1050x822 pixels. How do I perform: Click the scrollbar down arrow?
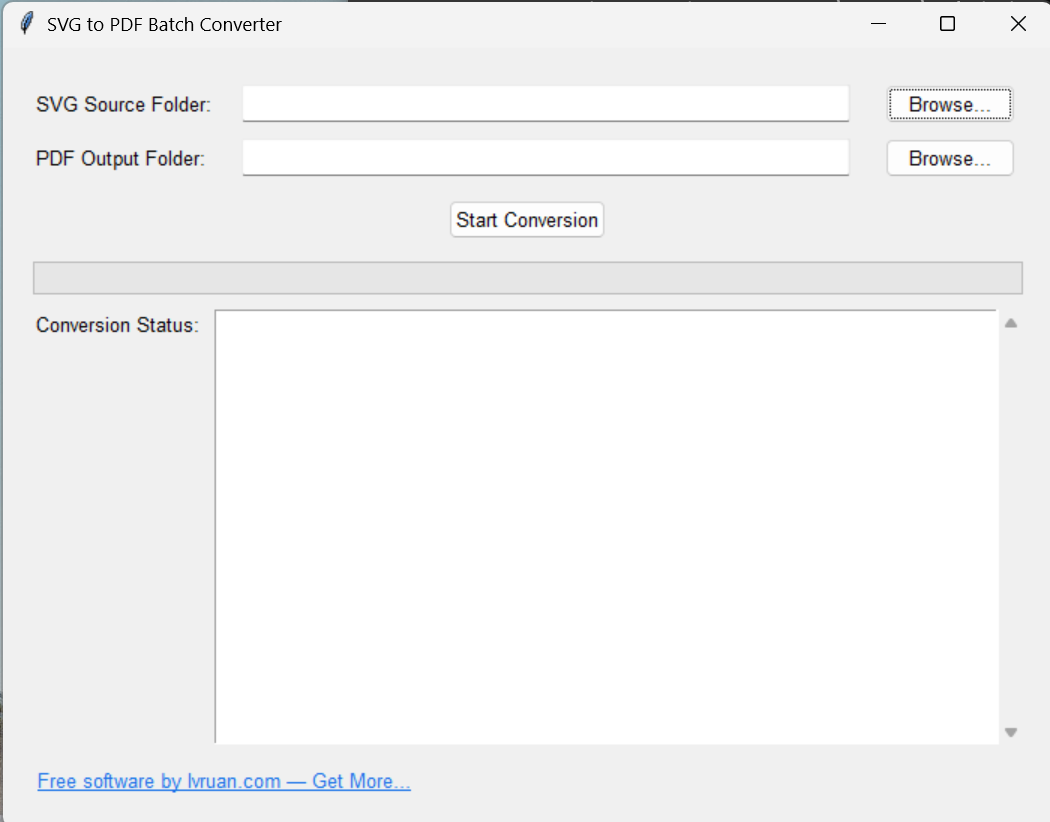click(x=1010, y=732)
